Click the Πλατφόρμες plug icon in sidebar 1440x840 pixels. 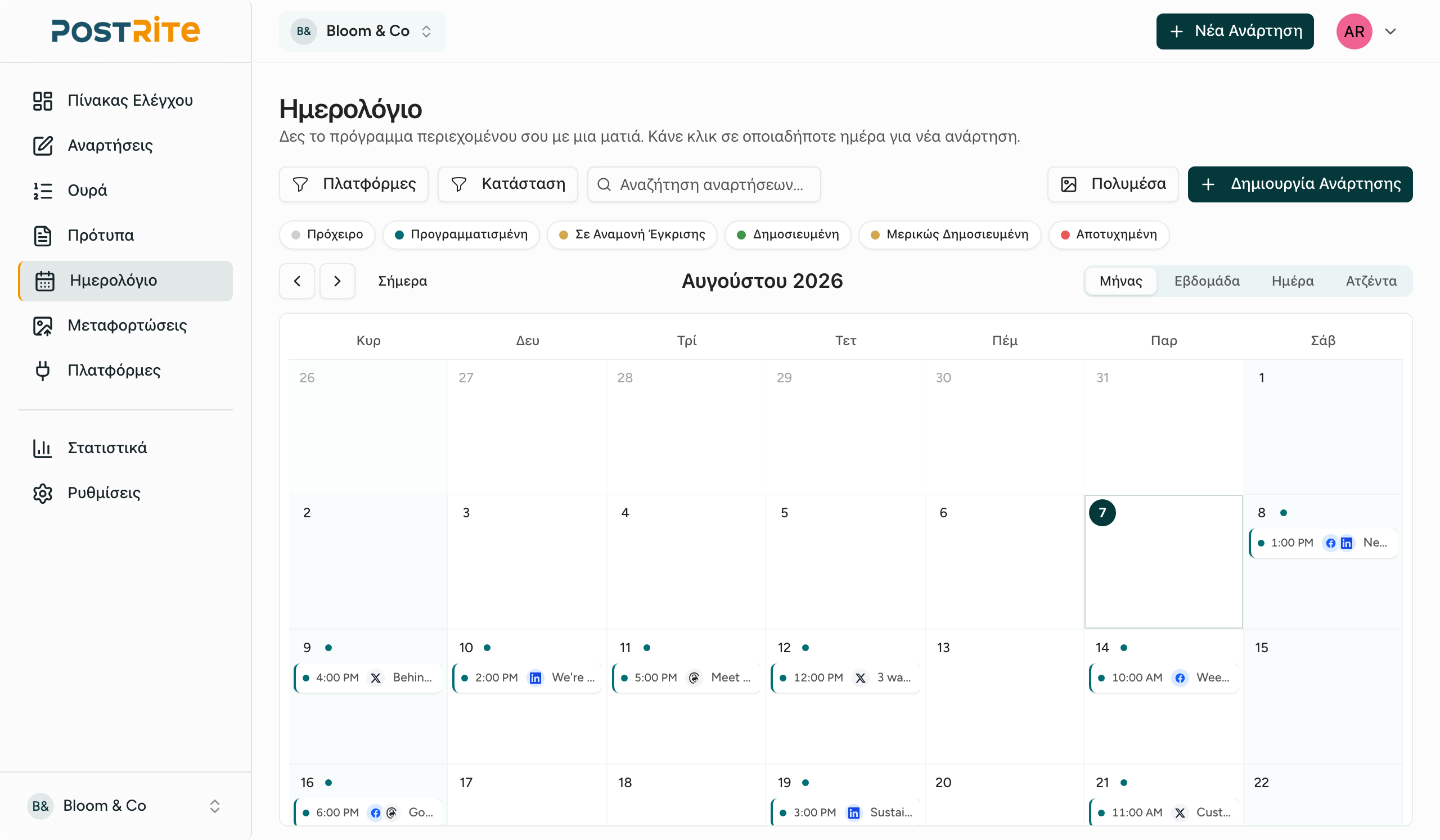(43, 371)
